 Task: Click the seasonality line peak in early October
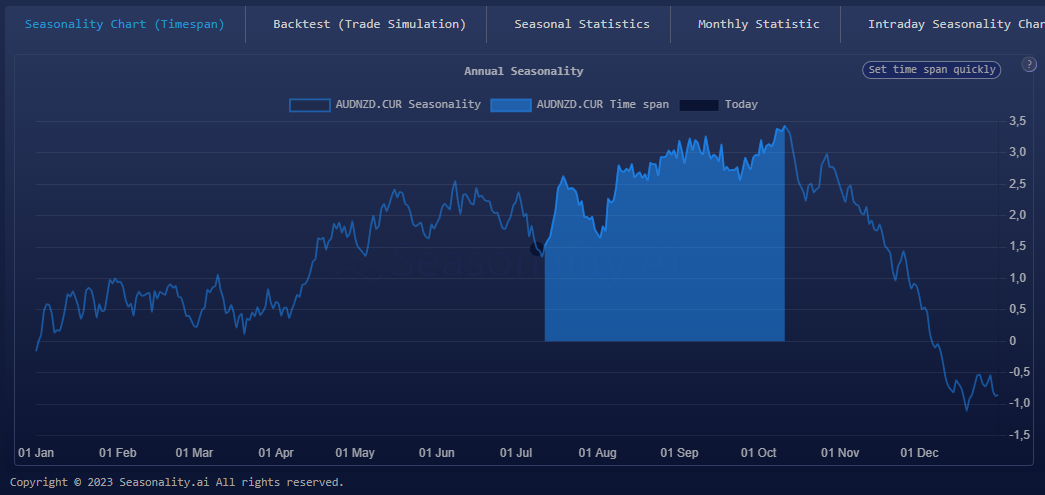[x=786, y=127]
